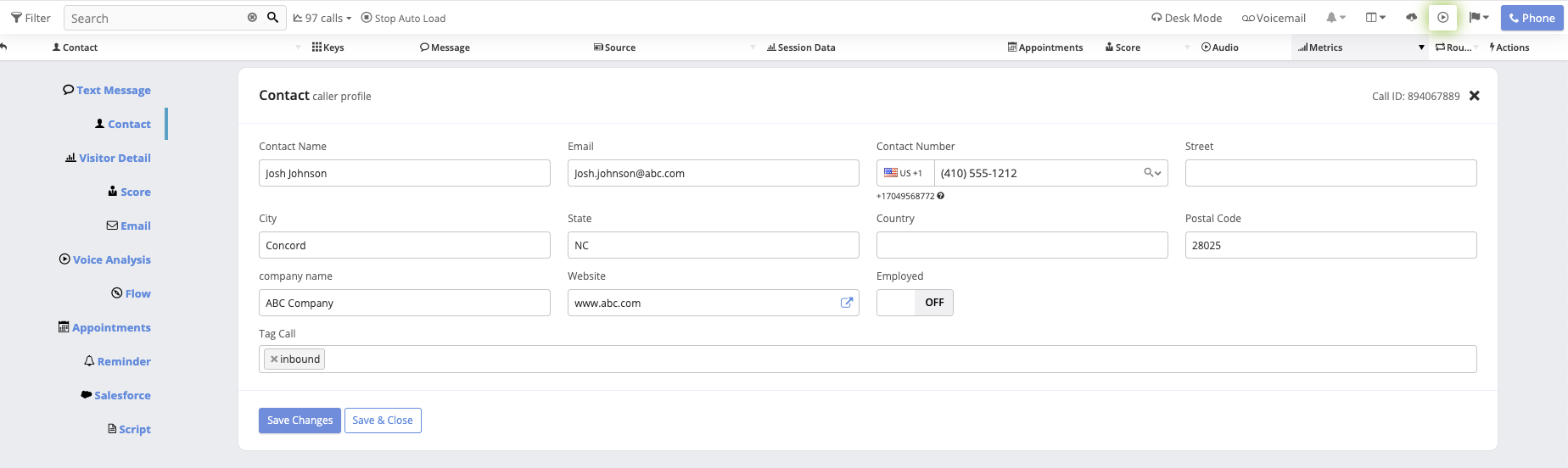The image size is (1568, 468).
Task: Remove the inbound tag
Action: [x=274, y=359]
